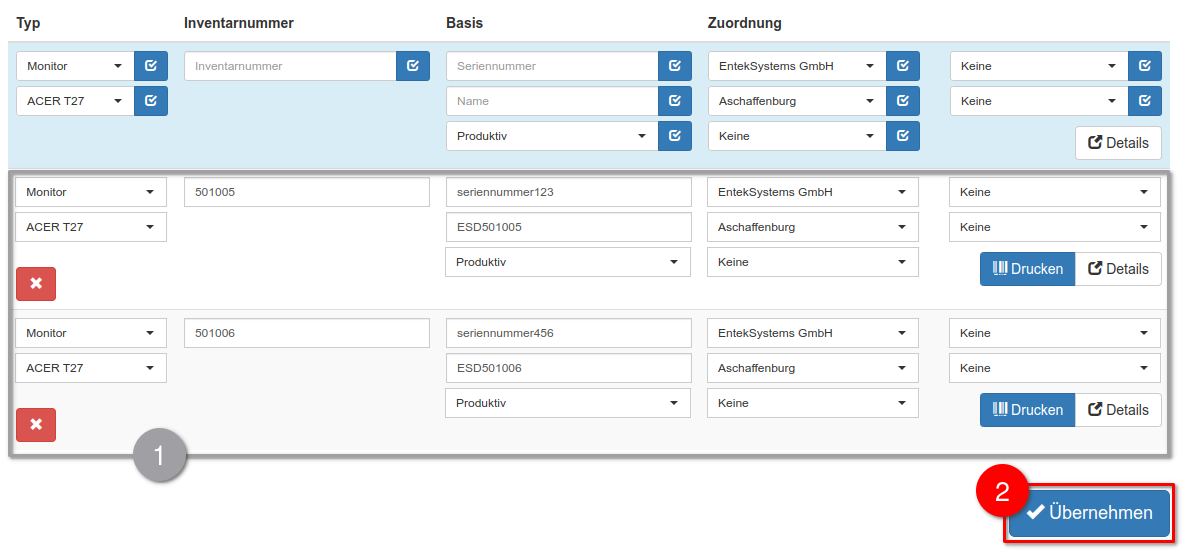
Task: Click the ESD501005 name input field
Action: pyautogui.click(x=568, y=227)
